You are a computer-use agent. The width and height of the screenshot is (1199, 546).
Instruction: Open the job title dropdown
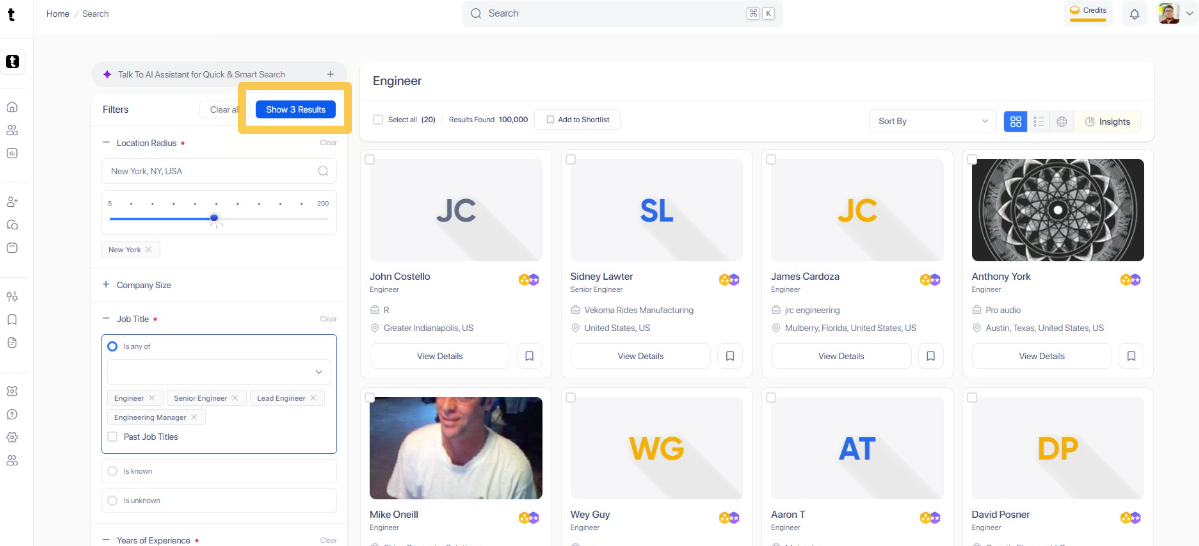pyautogui.click(x=219, y=372)
